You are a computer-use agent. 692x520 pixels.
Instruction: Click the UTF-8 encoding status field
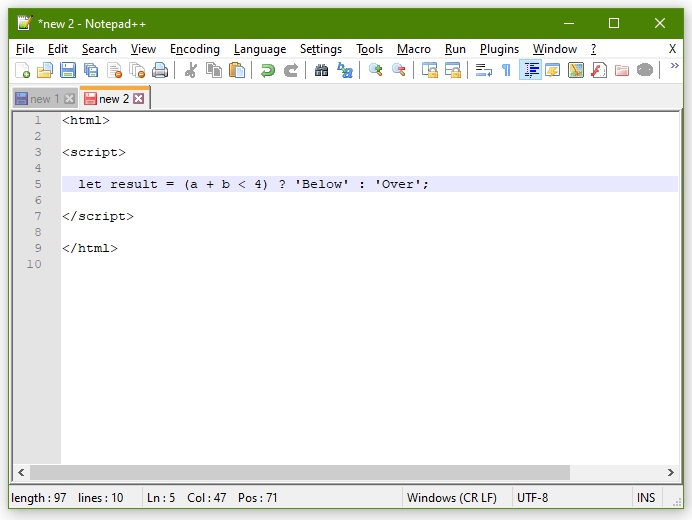click(x=533, y=498)
